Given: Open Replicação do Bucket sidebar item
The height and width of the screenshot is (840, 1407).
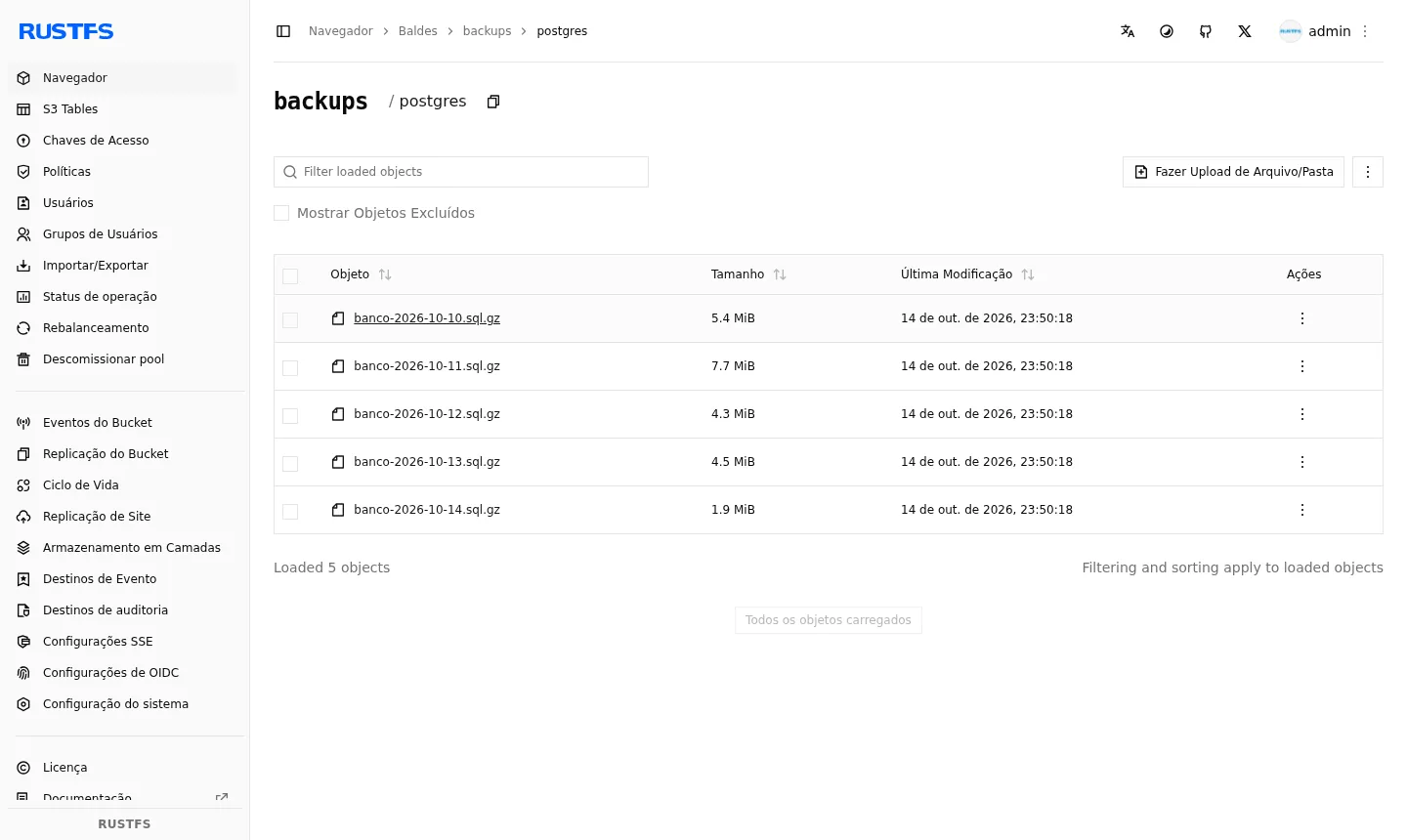Looking at the screenshot, I should click(x=123, y=454).
